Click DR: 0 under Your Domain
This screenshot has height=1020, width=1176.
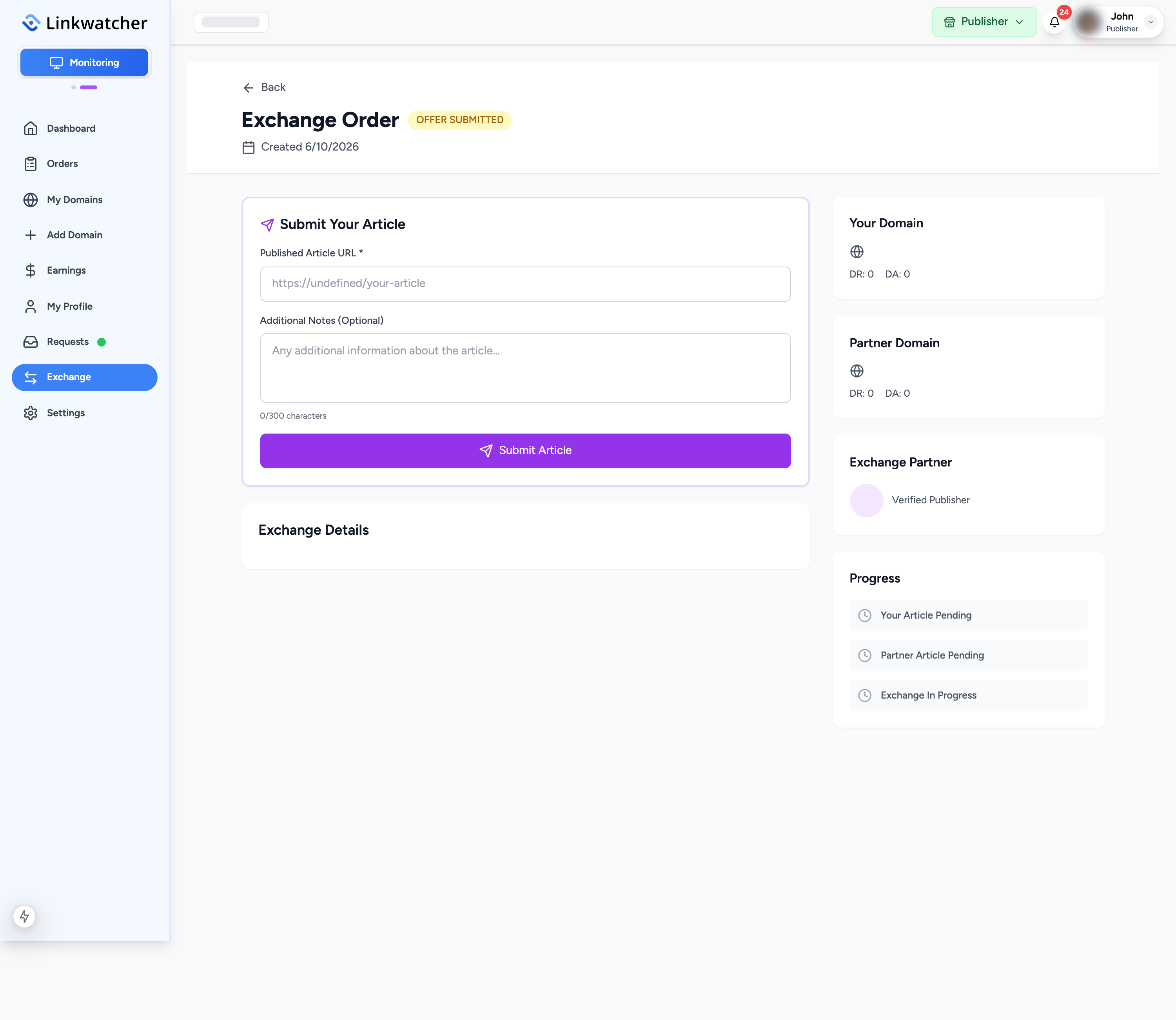(861, 274)
